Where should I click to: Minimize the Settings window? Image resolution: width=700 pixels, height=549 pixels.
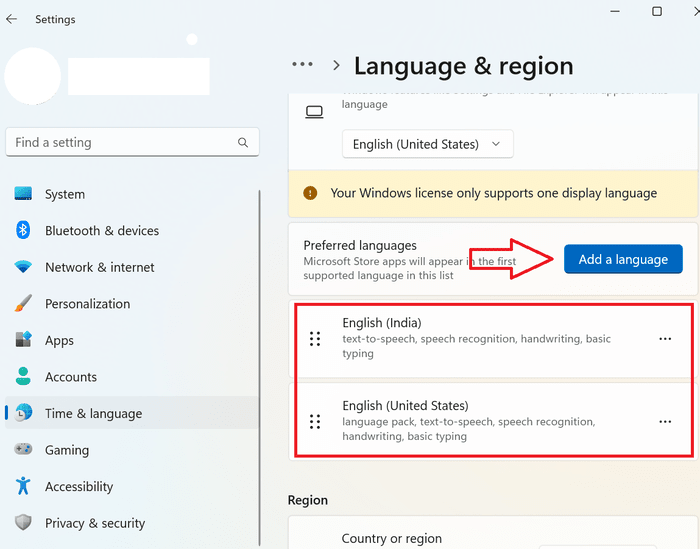(x=615, y=11)
